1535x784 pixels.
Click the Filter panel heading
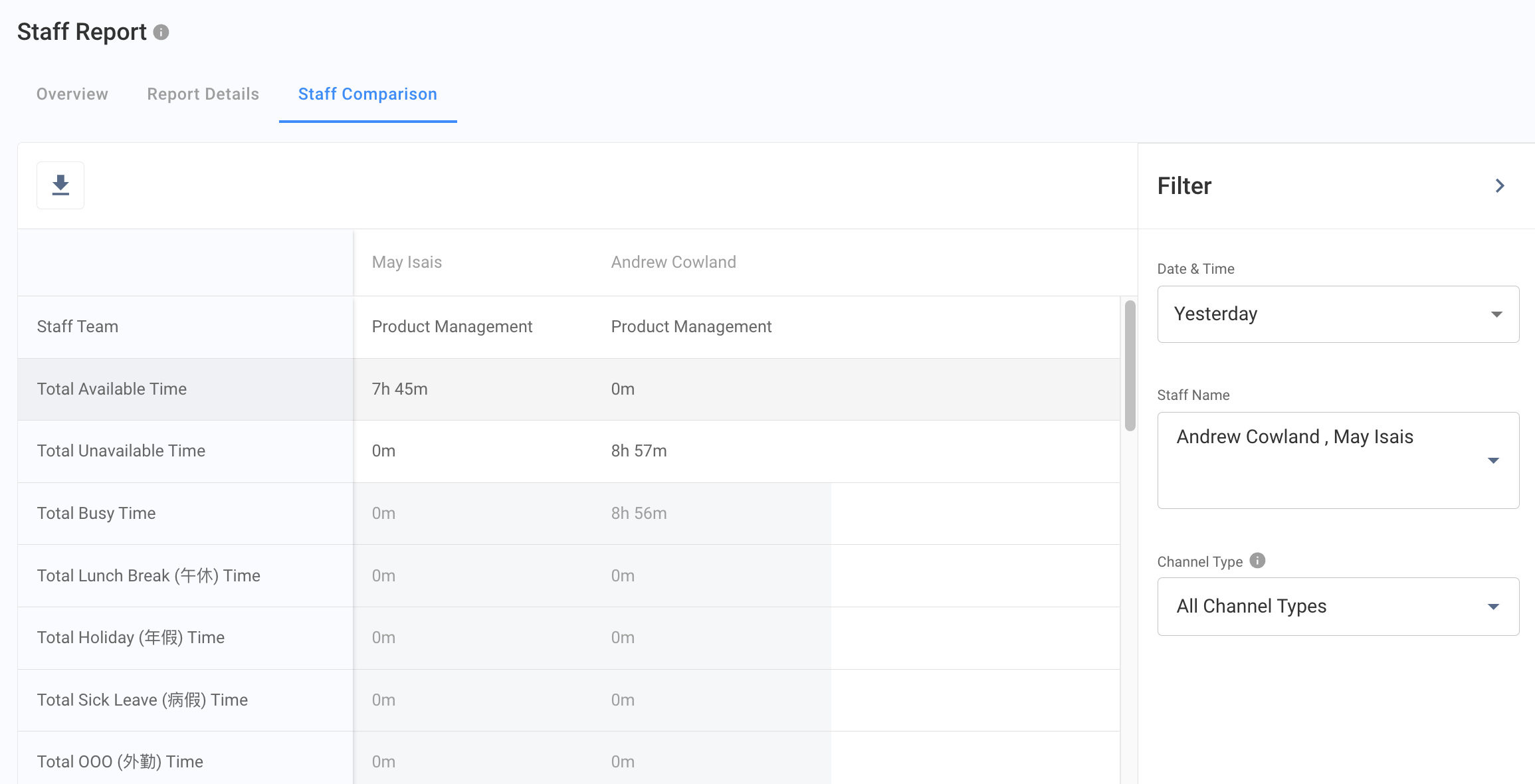coord(1184,186)
